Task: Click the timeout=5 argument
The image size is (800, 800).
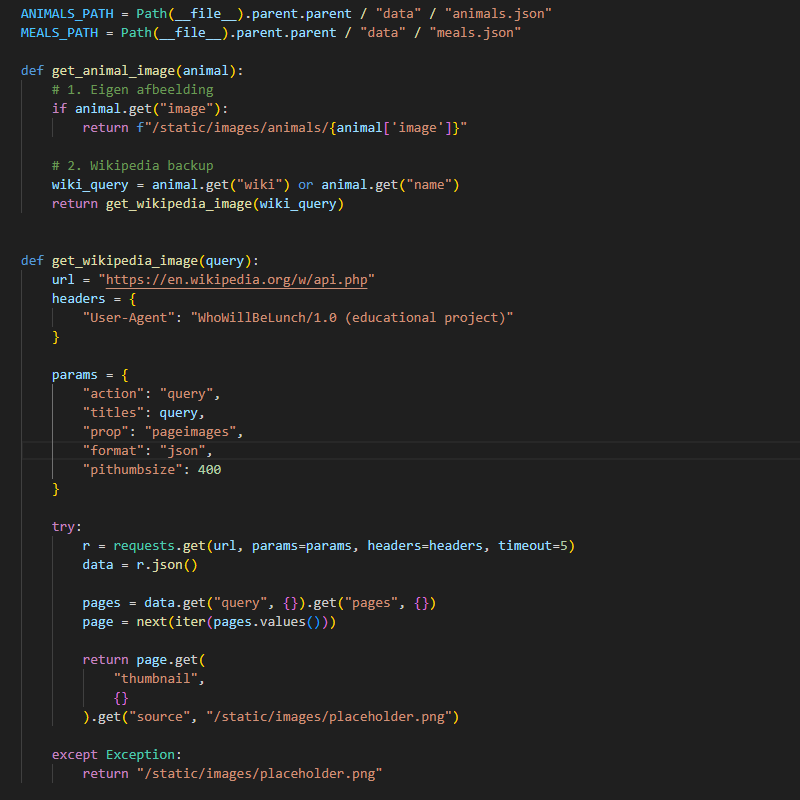Action: (x=535, y=546)
